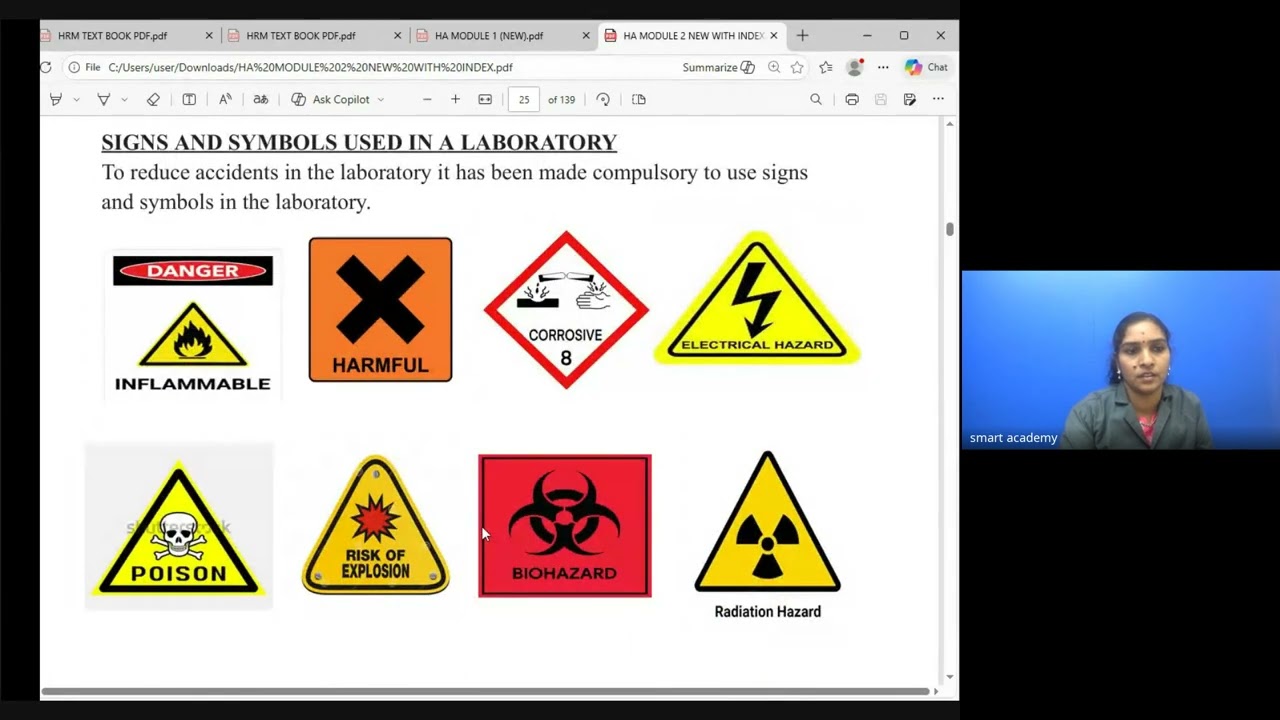Select the highlight tool in PDF toolbar
This screenshot has height=720, width=1280.
point(56,99)
